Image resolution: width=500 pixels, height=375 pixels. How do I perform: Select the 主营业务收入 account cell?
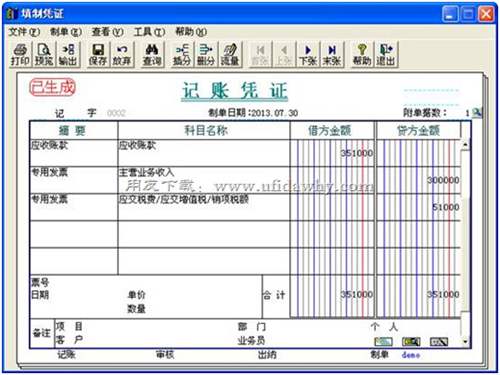204,180
